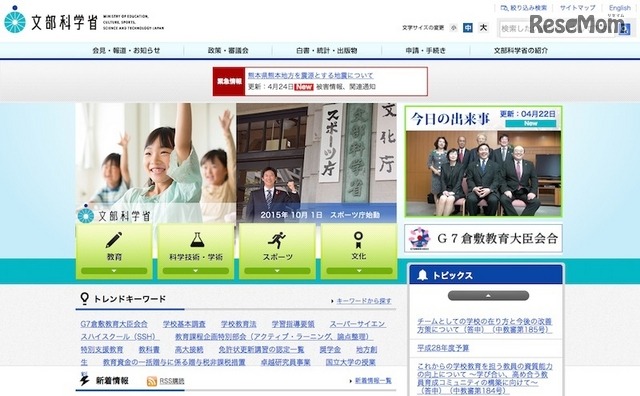The width and height of the screenshot is (640, 396).
Task: Click the bell icon beside トピックス
Action: click(x=422, y=275)
